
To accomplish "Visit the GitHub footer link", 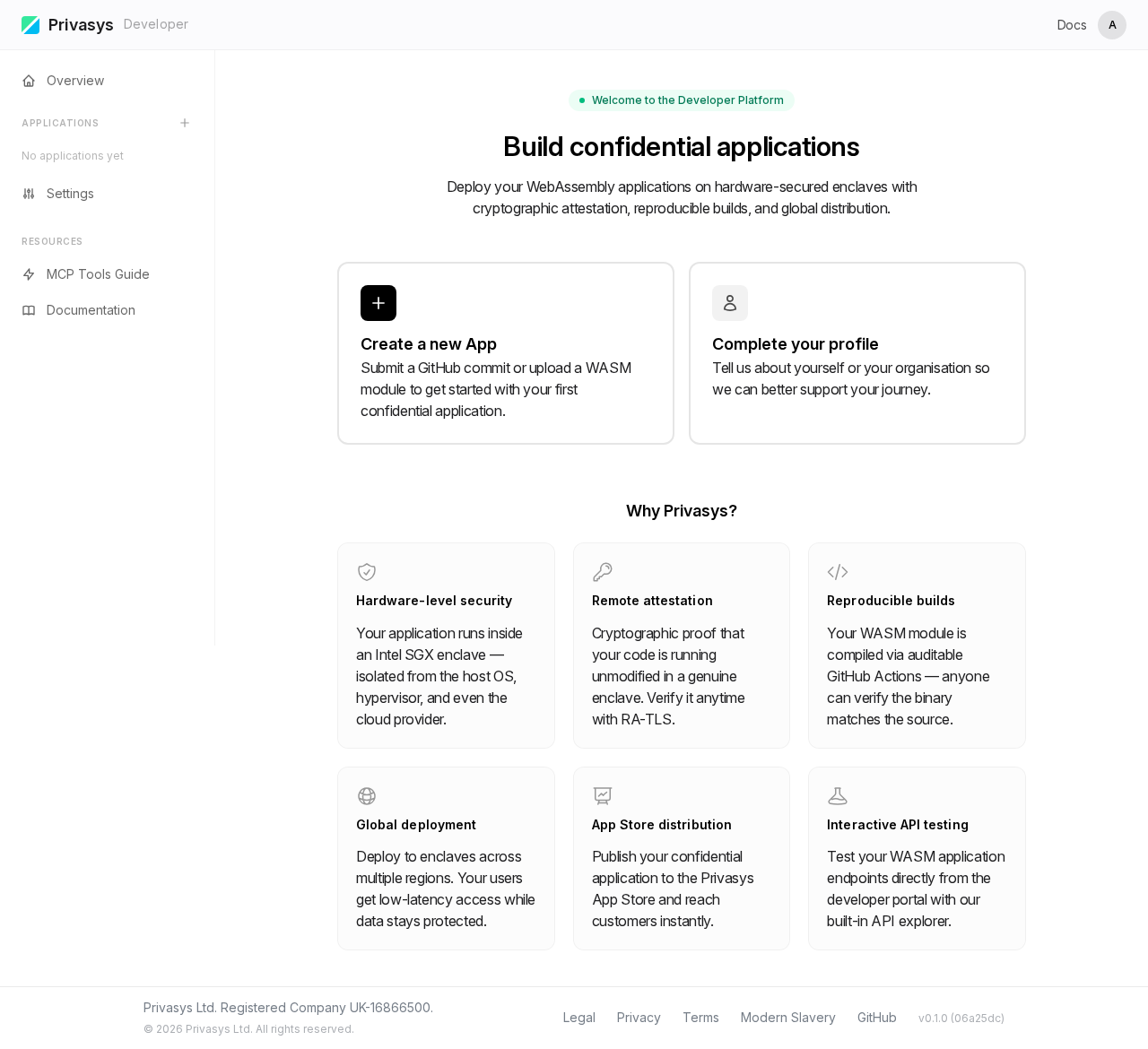I will (x=877, y=1018).
